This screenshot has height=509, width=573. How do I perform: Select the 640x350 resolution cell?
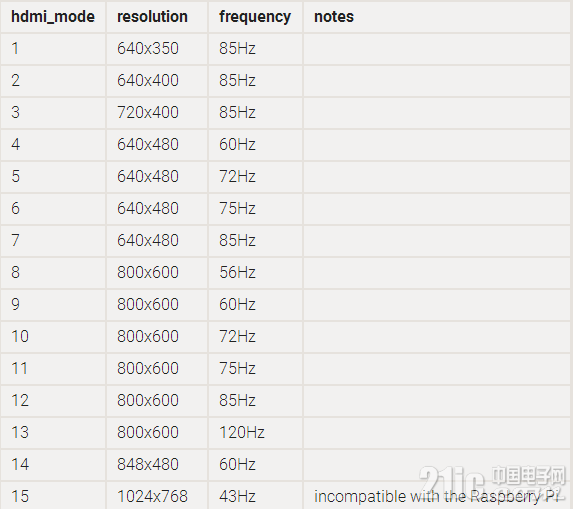pyautogui.click(x=157, y=49)
